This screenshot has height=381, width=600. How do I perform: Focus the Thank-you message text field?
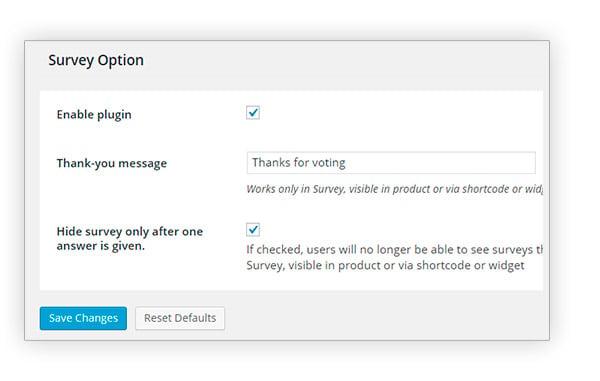click(391, 163)
